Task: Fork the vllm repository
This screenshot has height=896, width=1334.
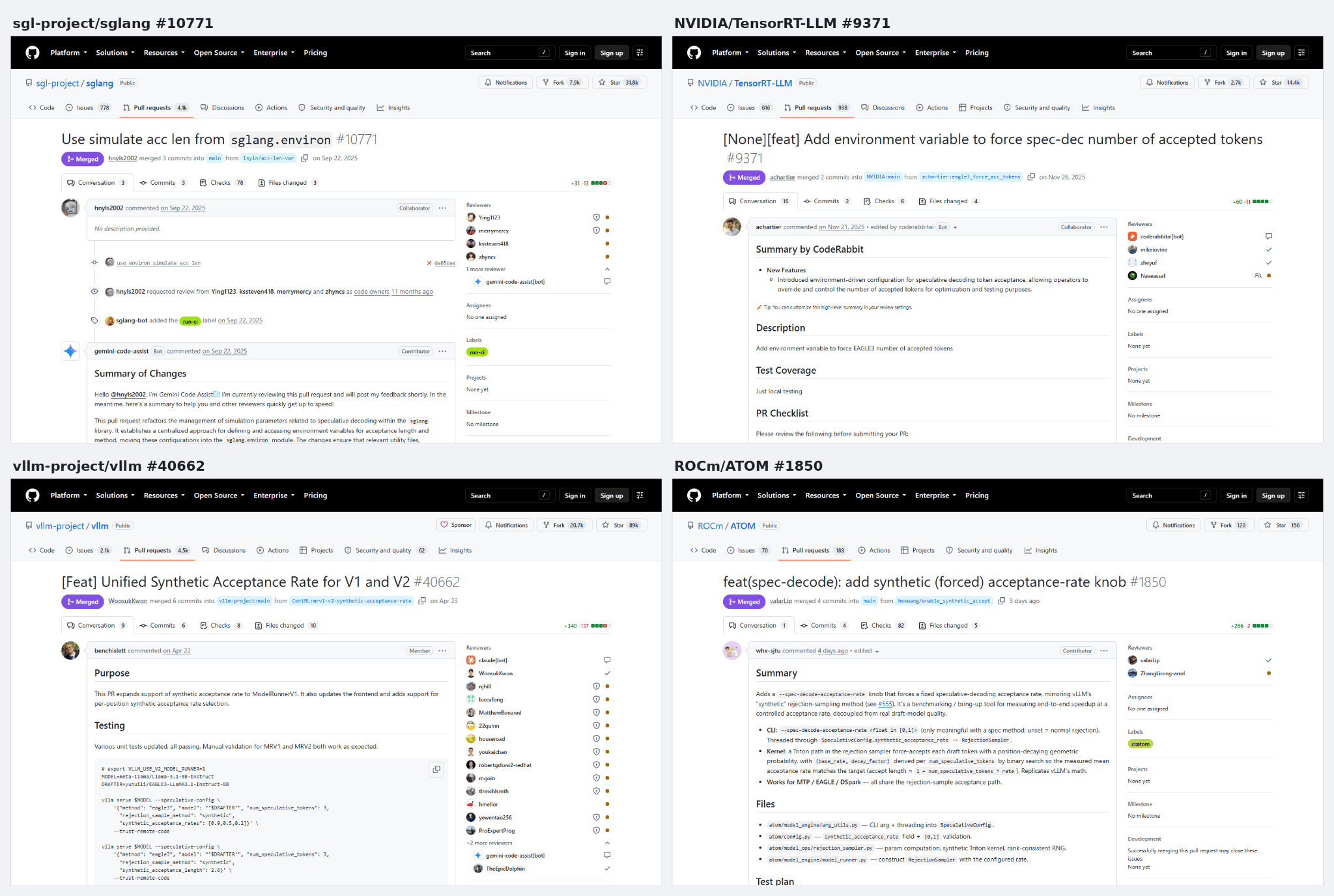Action: coord(565,525)
